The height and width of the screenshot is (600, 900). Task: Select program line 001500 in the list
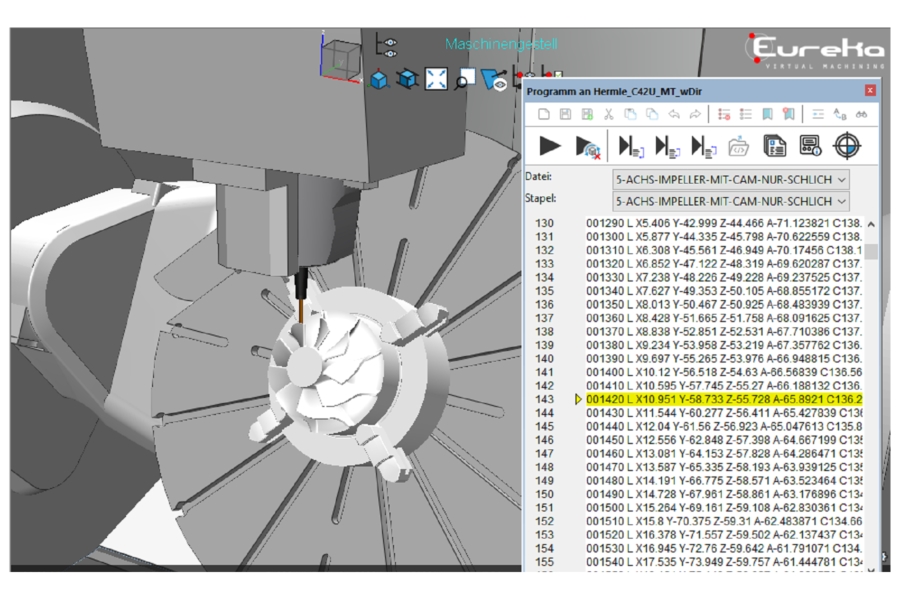coord(720,507)
